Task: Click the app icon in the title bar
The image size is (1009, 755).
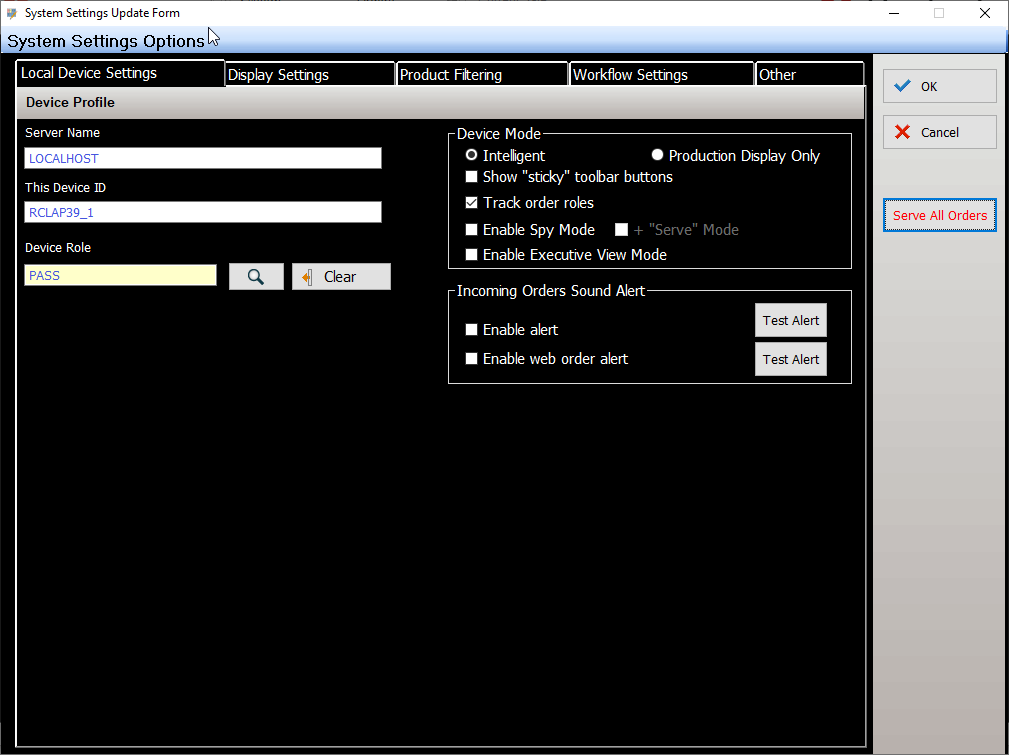Action: (12, 13)
